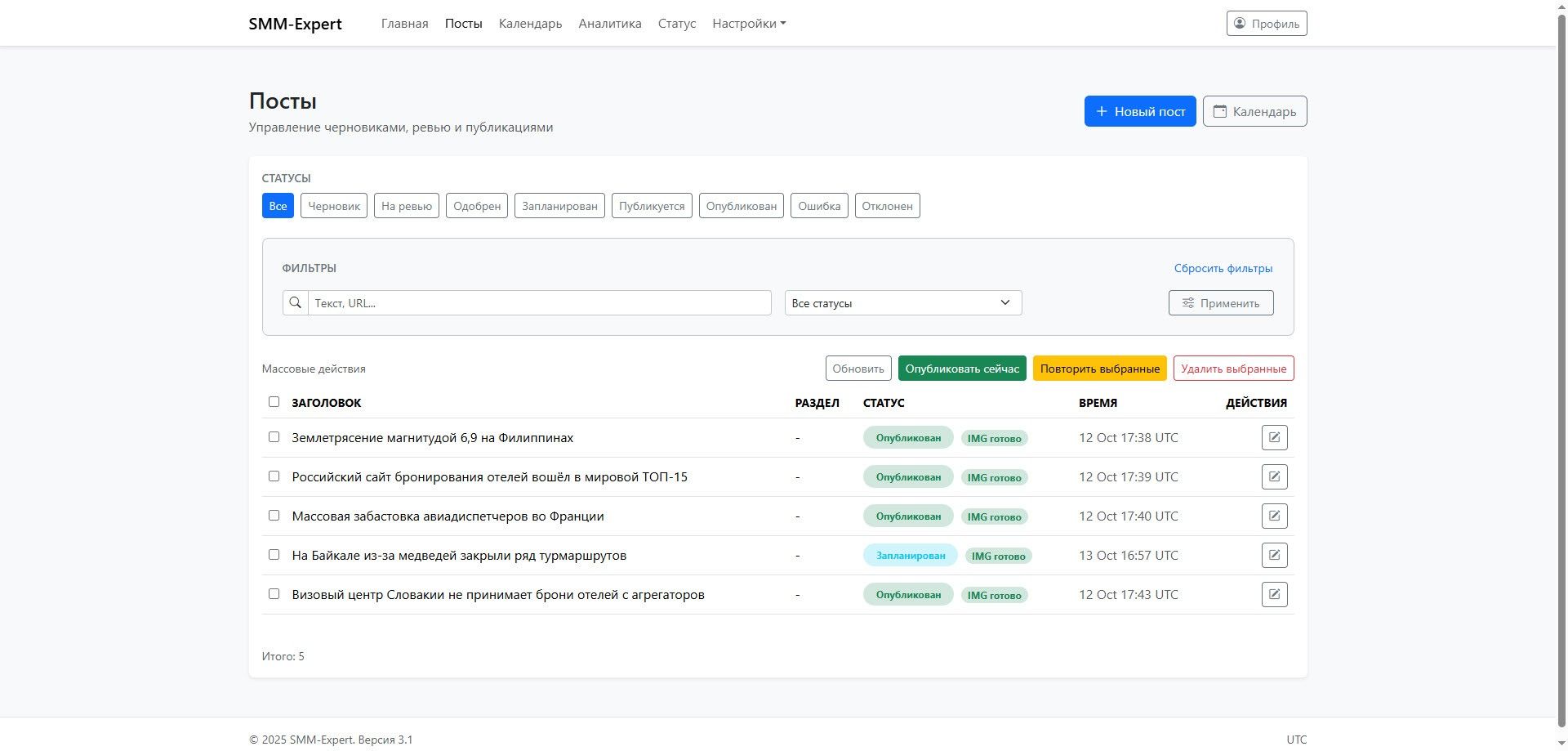Click the '13 Oct 16:57 UTC' time cell
This screenshot has height=751, width=1568.
coord(1129,556)
